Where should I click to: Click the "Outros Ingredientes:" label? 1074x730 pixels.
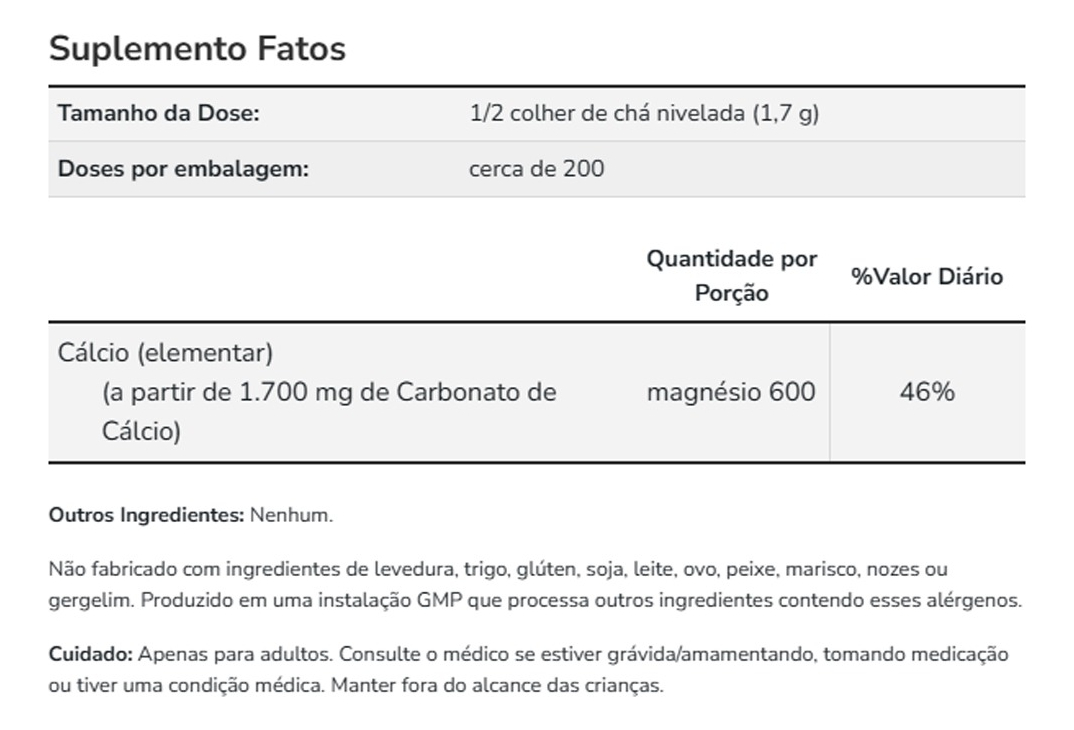tap(146, 516)
